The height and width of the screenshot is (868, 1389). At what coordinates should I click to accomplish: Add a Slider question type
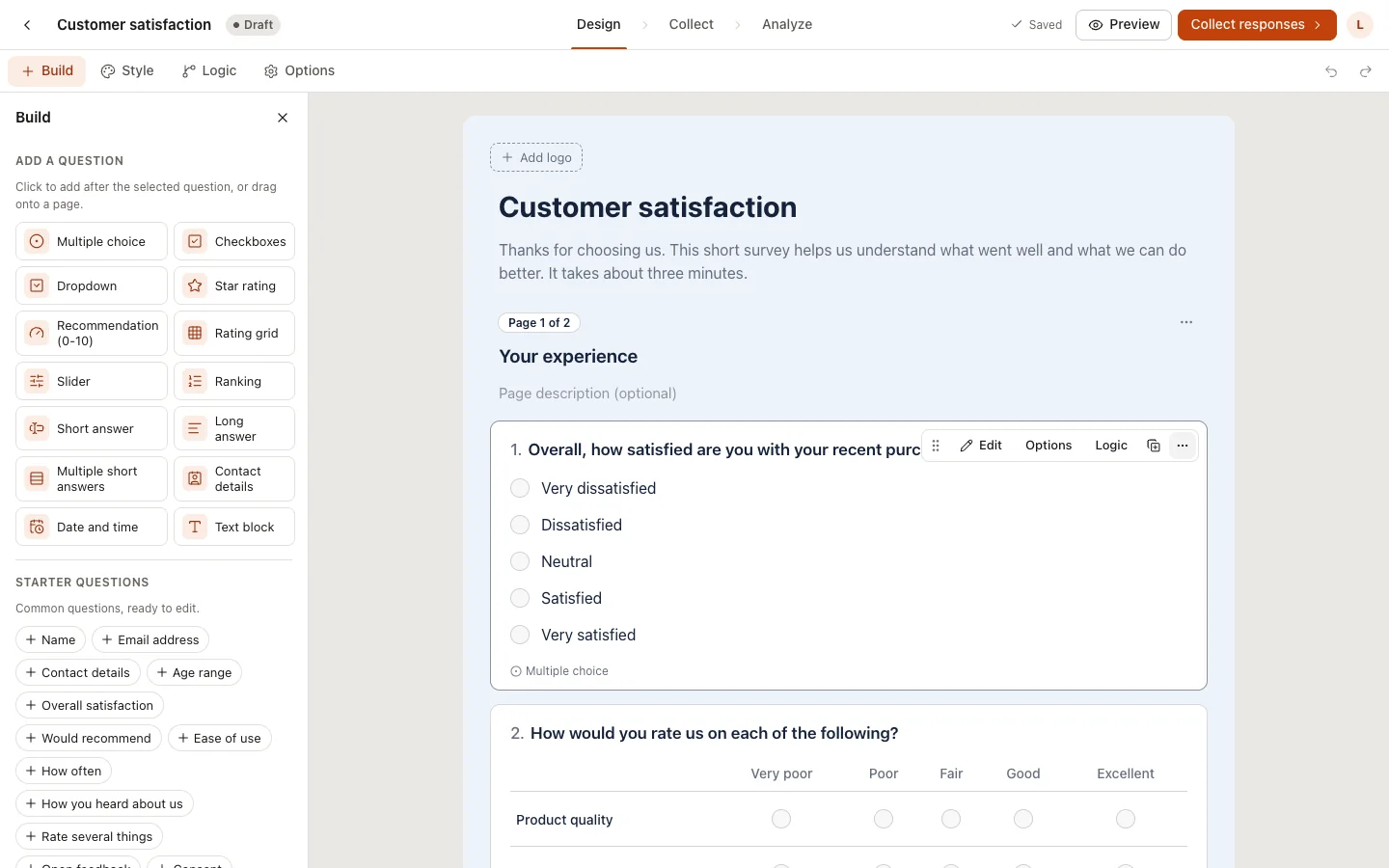tap(92, 381)
